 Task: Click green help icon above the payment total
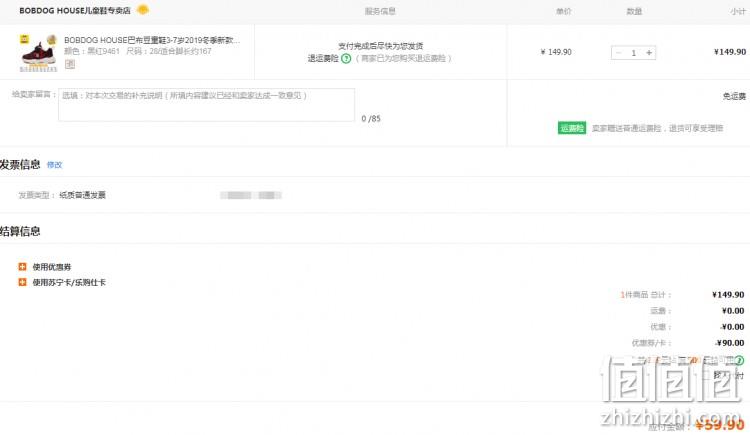coord(739,360)
